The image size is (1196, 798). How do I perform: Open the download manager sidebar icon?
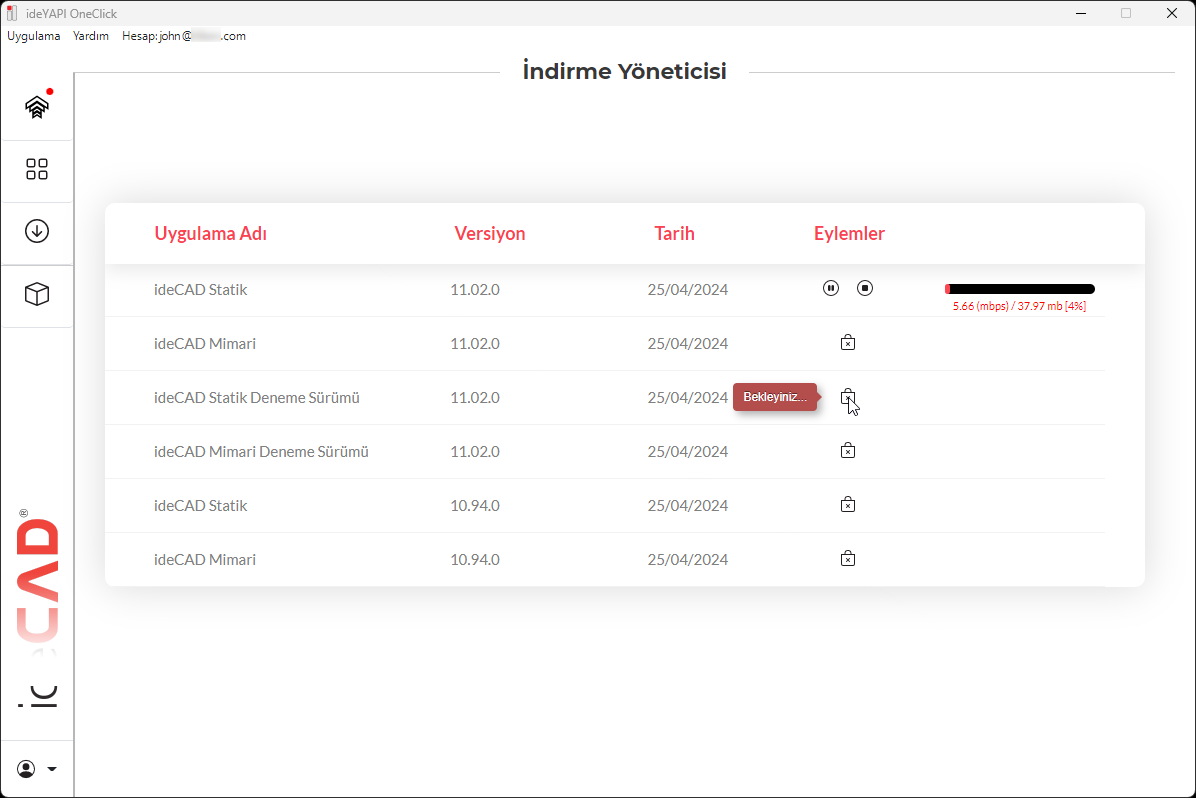[37, 231]
